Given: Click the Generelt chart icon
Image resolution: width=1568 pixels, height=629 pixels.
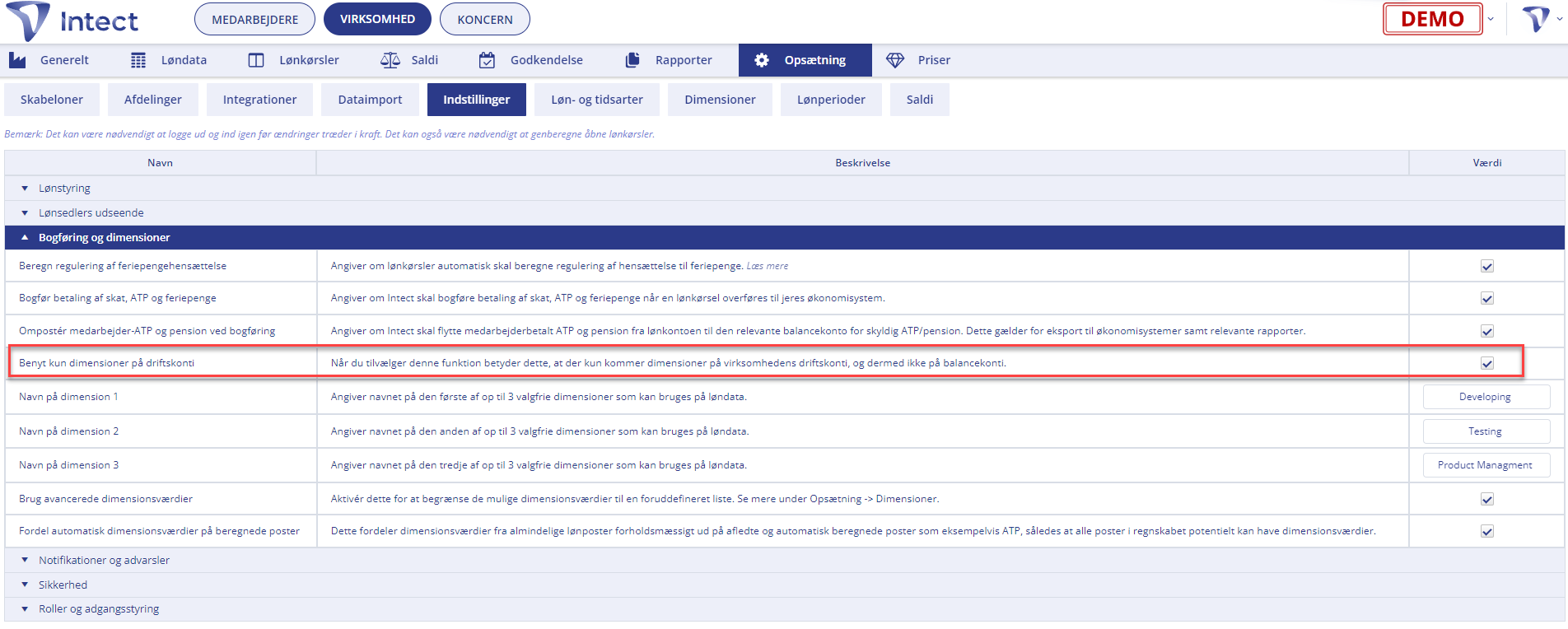Looking at the screenshot, I should coord(17,60).
